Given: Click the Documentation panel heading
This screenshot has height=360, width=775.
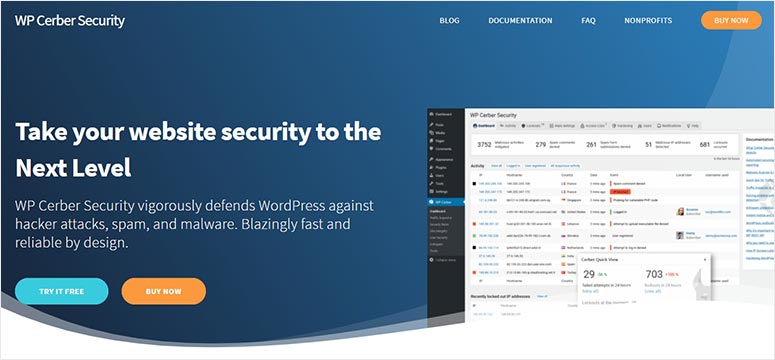Looking at the screenshot, I should [760, 139].
